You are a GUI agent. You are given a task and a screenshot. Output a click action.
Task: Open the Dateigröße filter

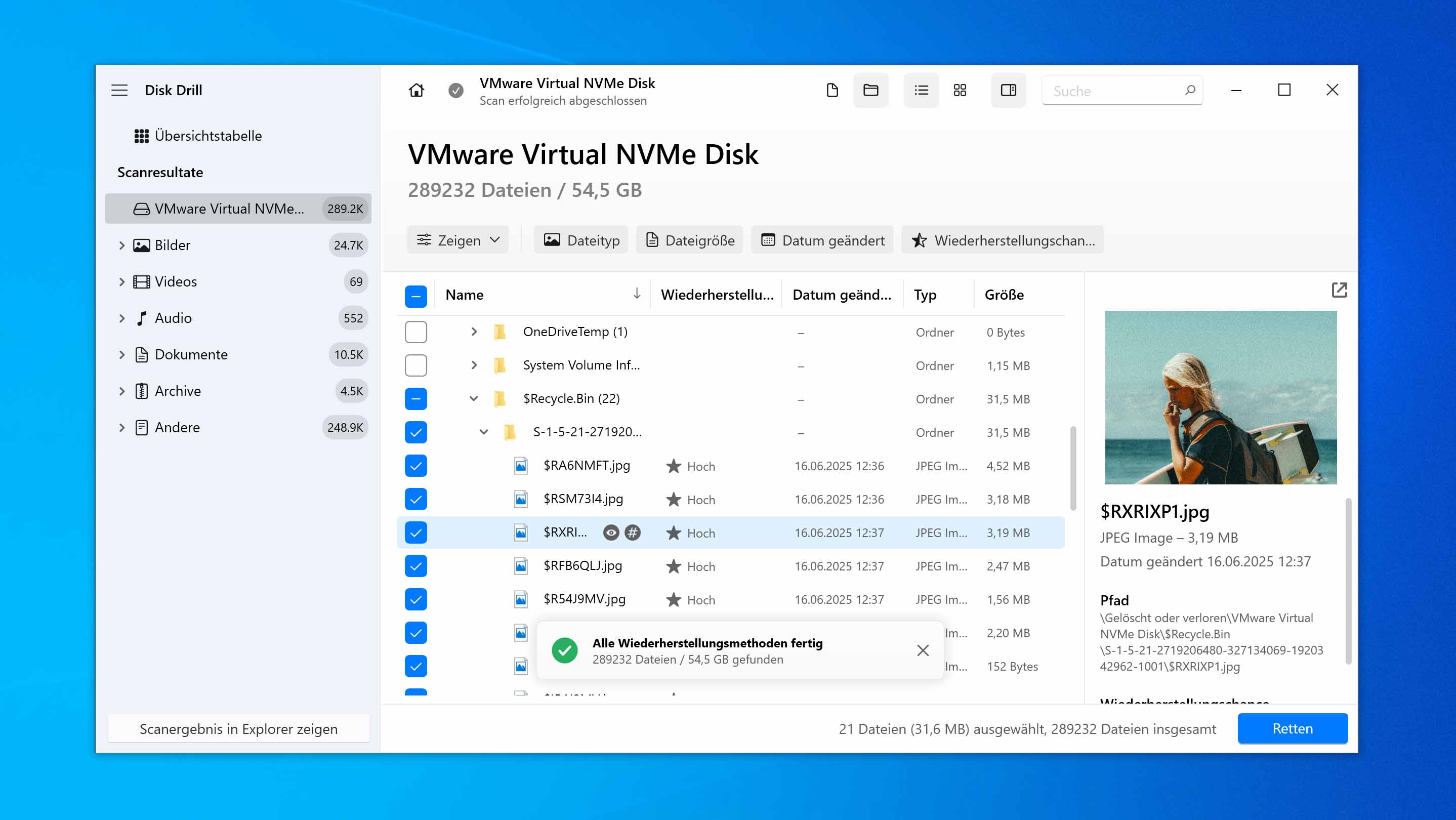tap(690, 240)
